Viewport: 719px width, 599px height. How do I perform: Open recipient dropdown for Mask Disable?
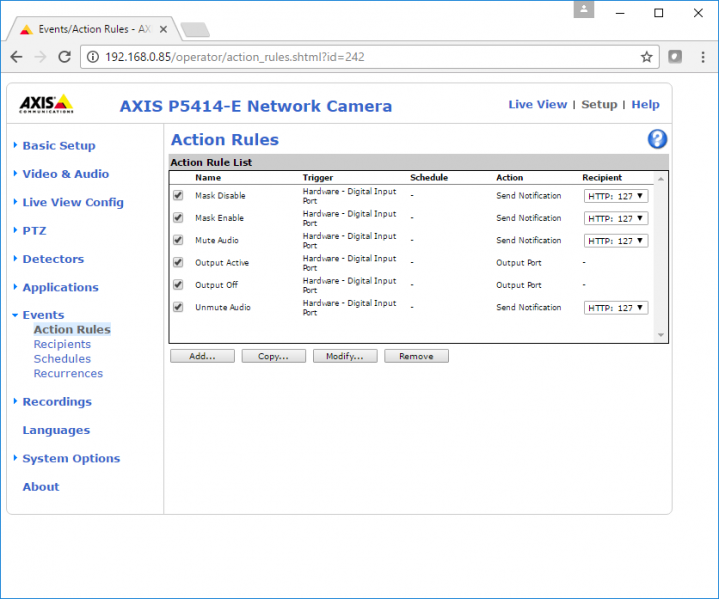[616, 196]
